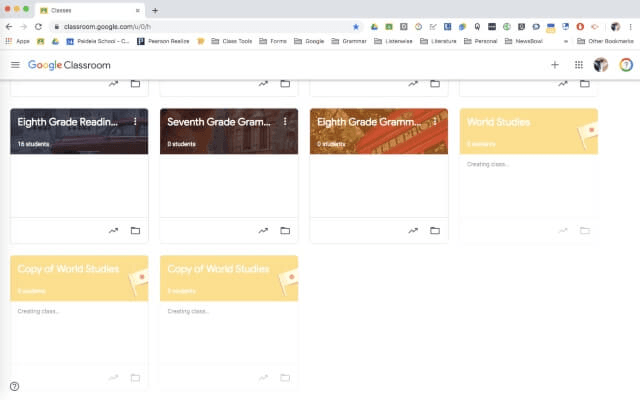Screen dimensions: 640x400
Task: Open the Google bookmark folder
Action: (309, 41)
